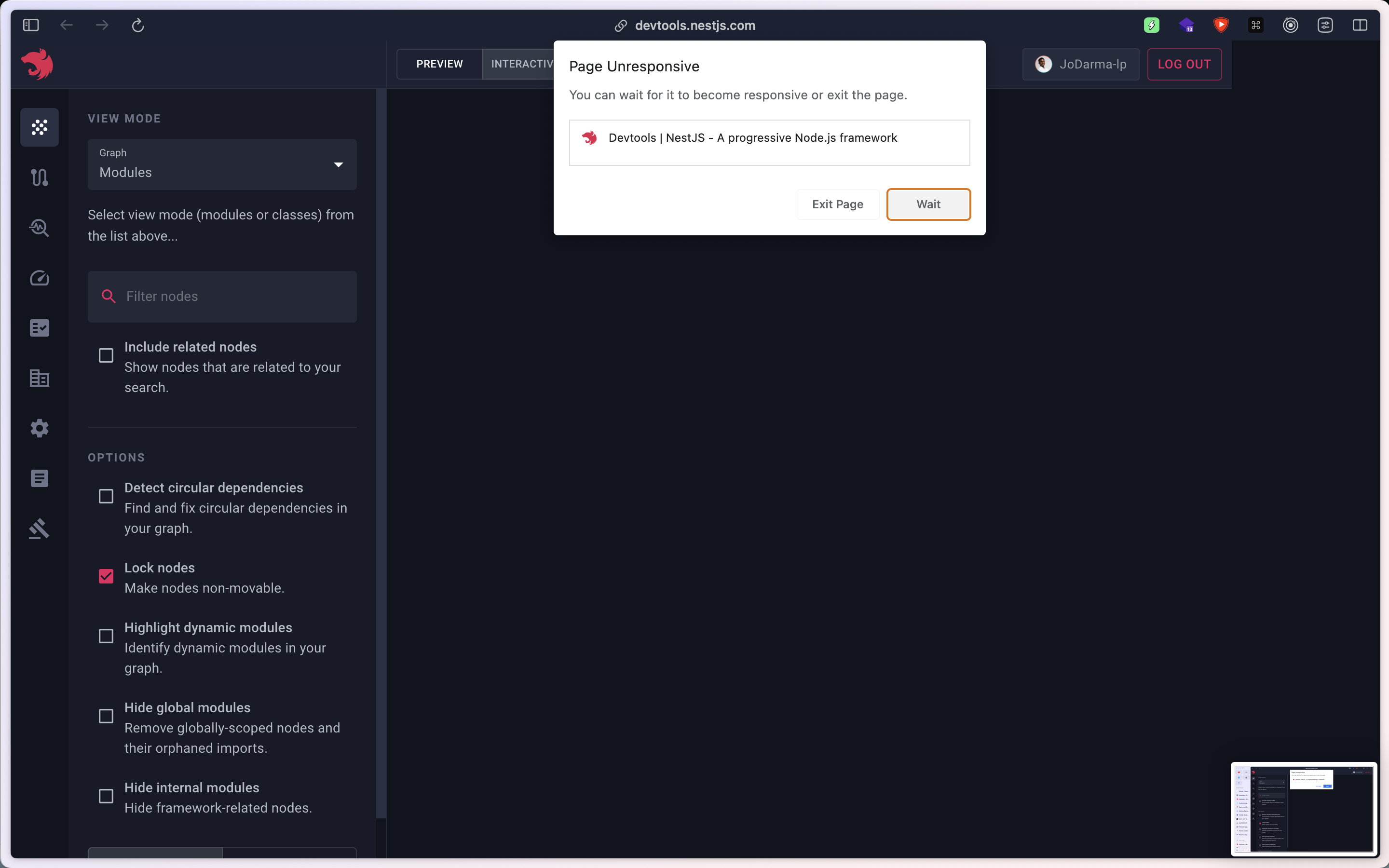Open the Classes organization icon in sidebar
Image resolution: width=1389 pixels, height=868 pixels.
tap(39, 379)
